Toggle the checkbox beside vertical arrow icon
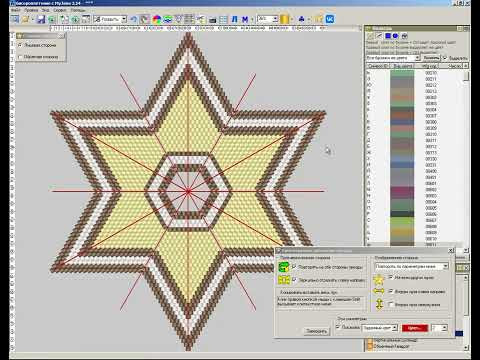The width and height of the screenshot is (480, 360). pyautogui.click(x=390, y=304)
